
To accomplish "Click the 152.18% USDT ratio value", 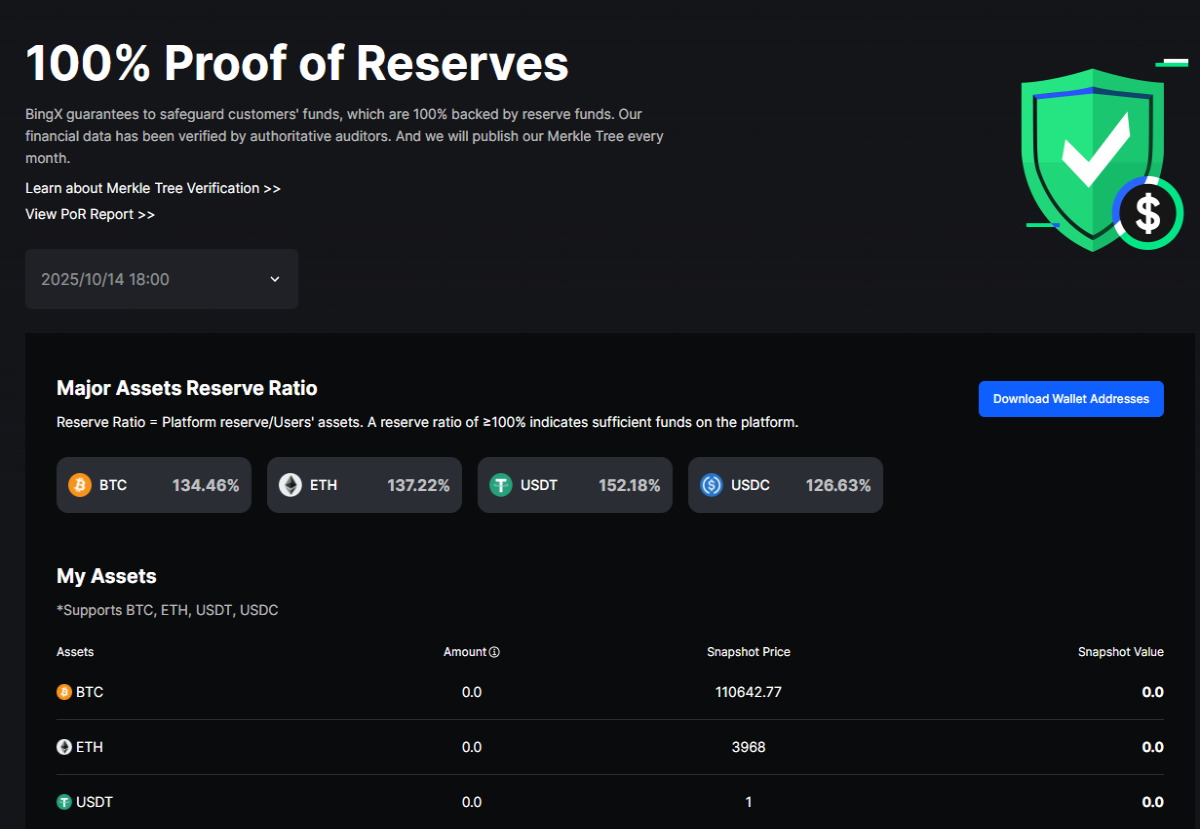I will coord(630,485).
